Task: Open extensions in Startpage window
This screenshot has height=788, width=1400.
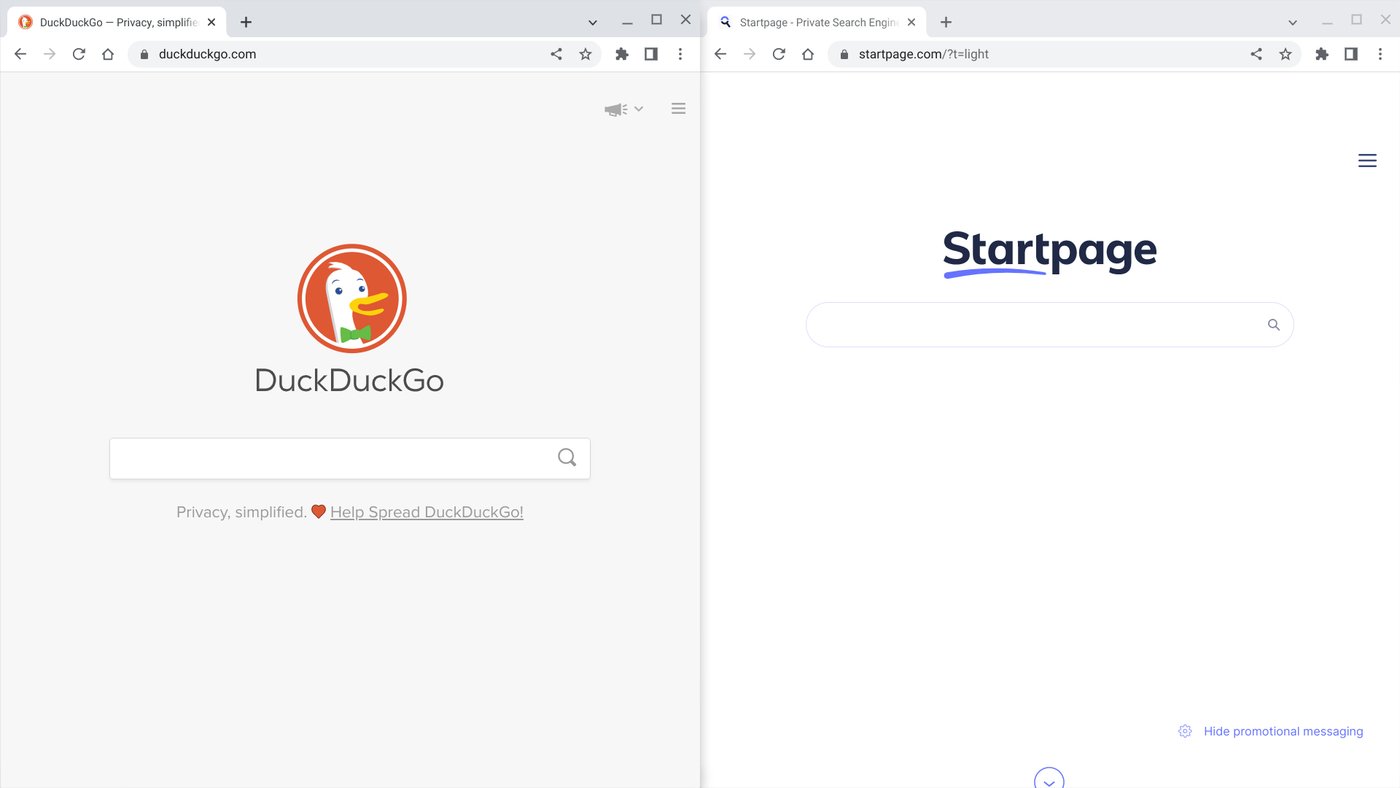Action: click(1322, 54)
